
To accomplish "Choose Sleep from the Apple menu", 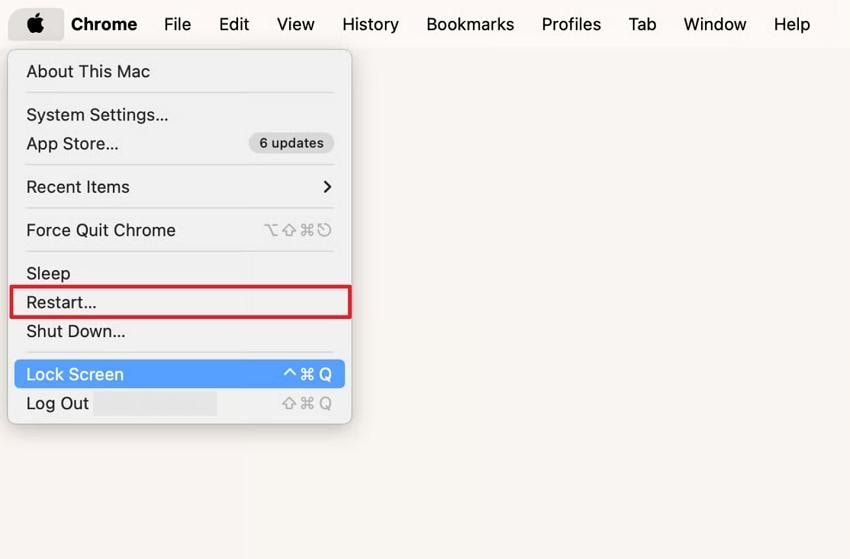I will point(179,273).
